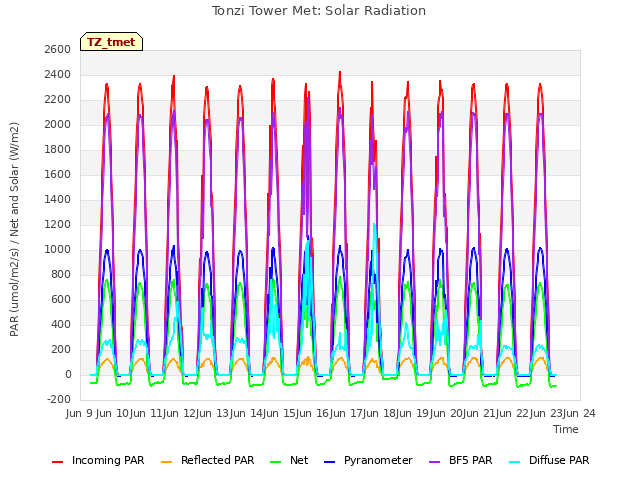640x480 pixels.
Task: Click the 600 y-axis tick value
Action: [61, 300]
